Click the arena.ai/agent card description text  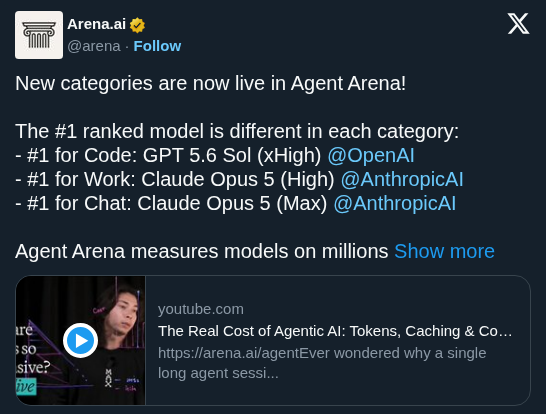point(322,363)
